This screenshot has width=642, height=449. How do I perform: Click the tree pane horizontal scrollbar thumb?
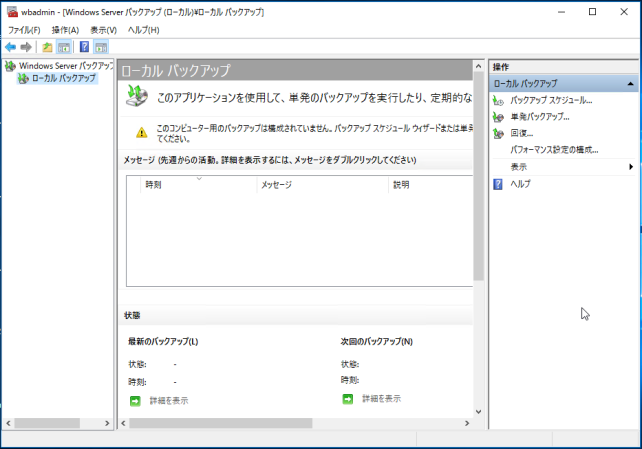pos(47,423)
